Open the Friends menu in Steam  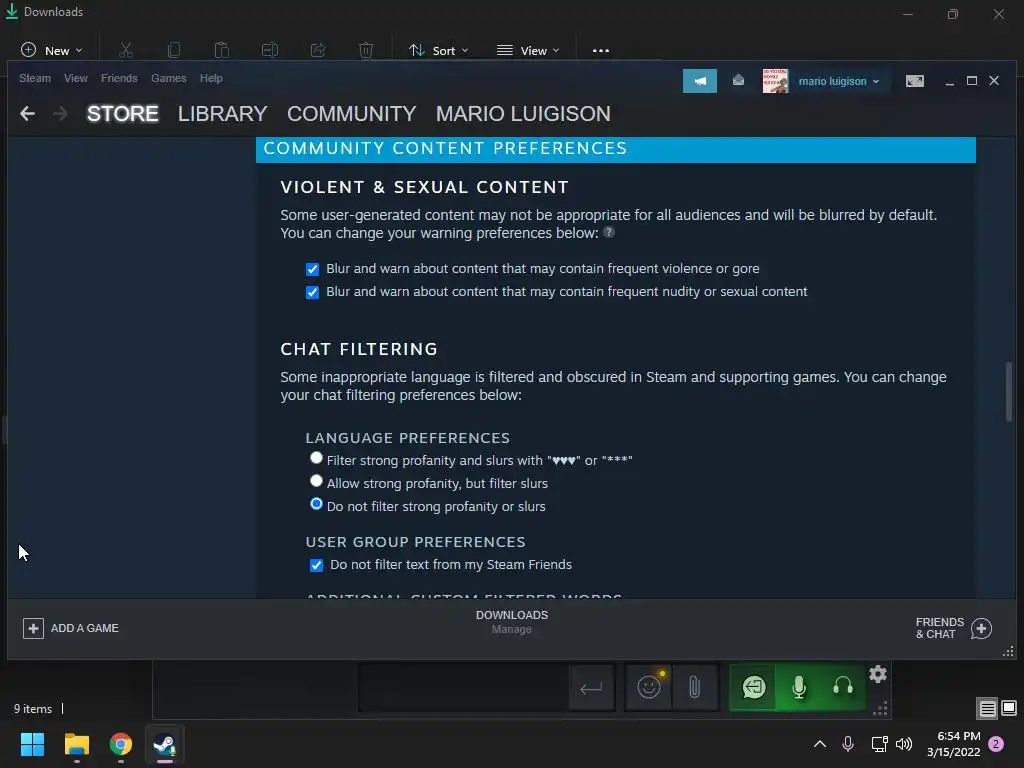tap(119, 78)
